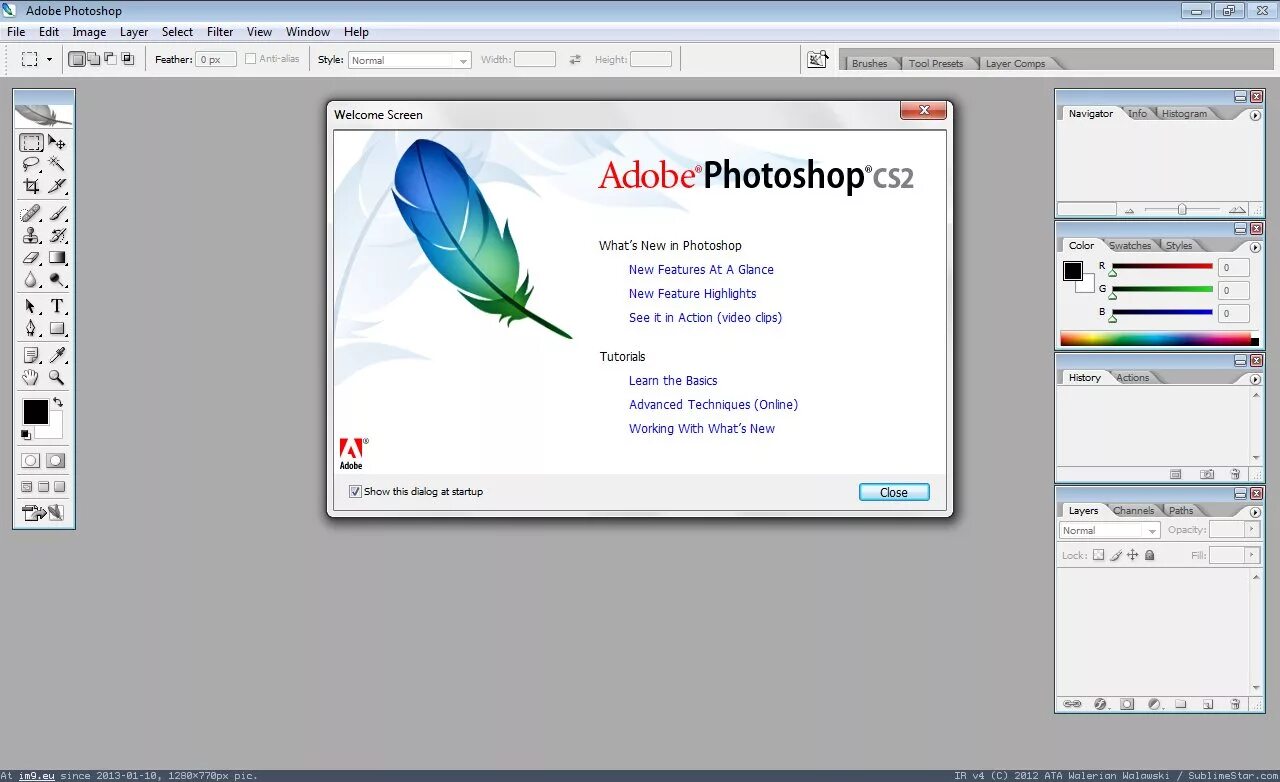
Task: Open the History panel flyout menu
Action: [1256, 379]
